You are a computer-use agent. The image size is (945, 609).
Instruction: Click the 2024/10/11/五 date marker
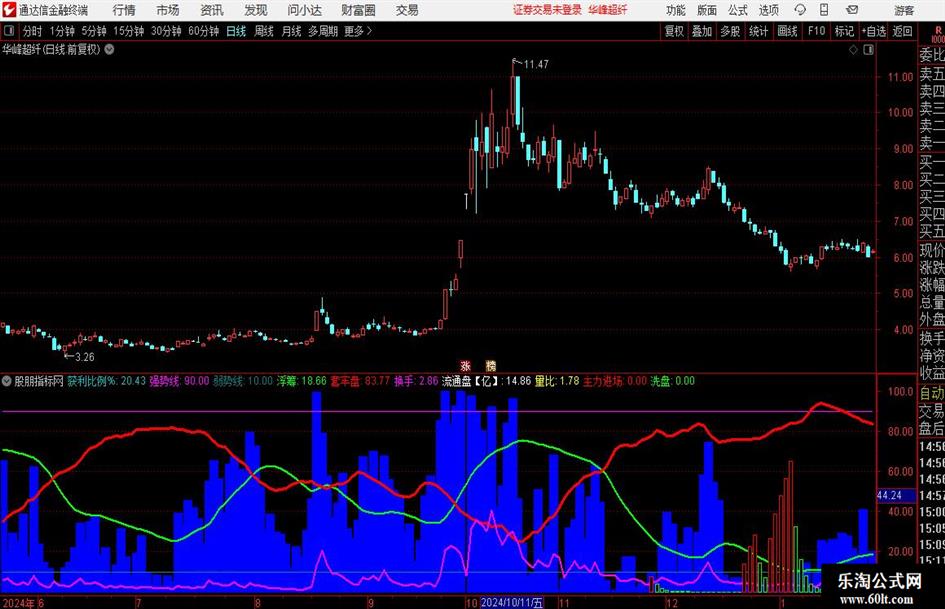(512, 603)
